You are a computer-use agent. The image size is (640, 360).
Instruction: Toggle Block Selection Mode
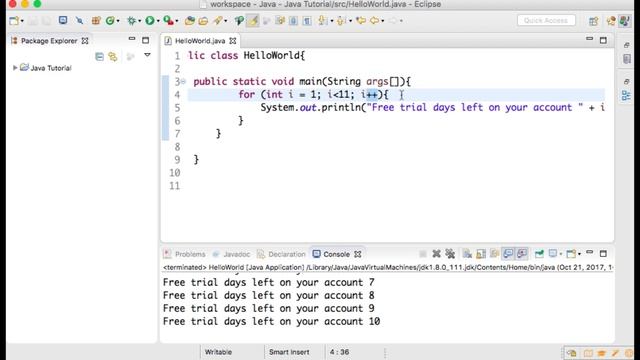[x=293, y=20]
